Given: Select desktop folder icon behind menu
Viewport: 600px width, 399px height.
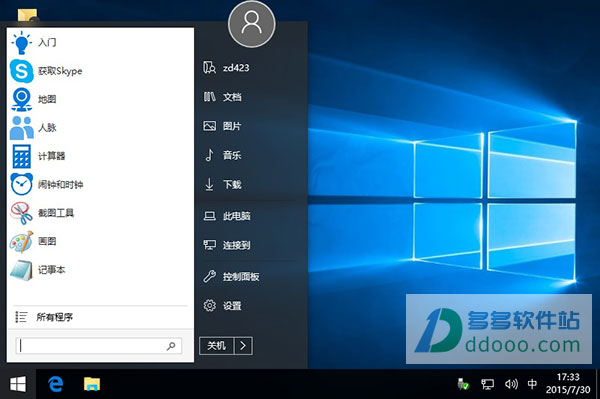Looking at the screenshot, I should [28, 16].
